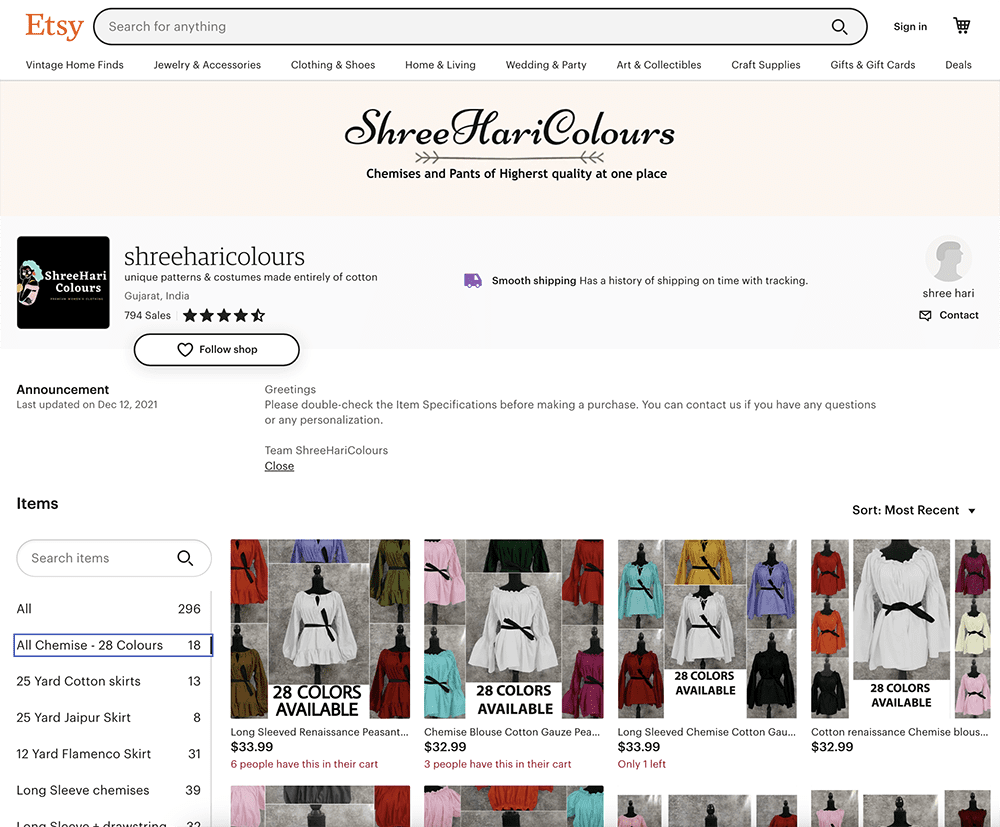Click Gujarat, India location text
The width and height of the screenshot is (1000, 827).
pos(157,296)
